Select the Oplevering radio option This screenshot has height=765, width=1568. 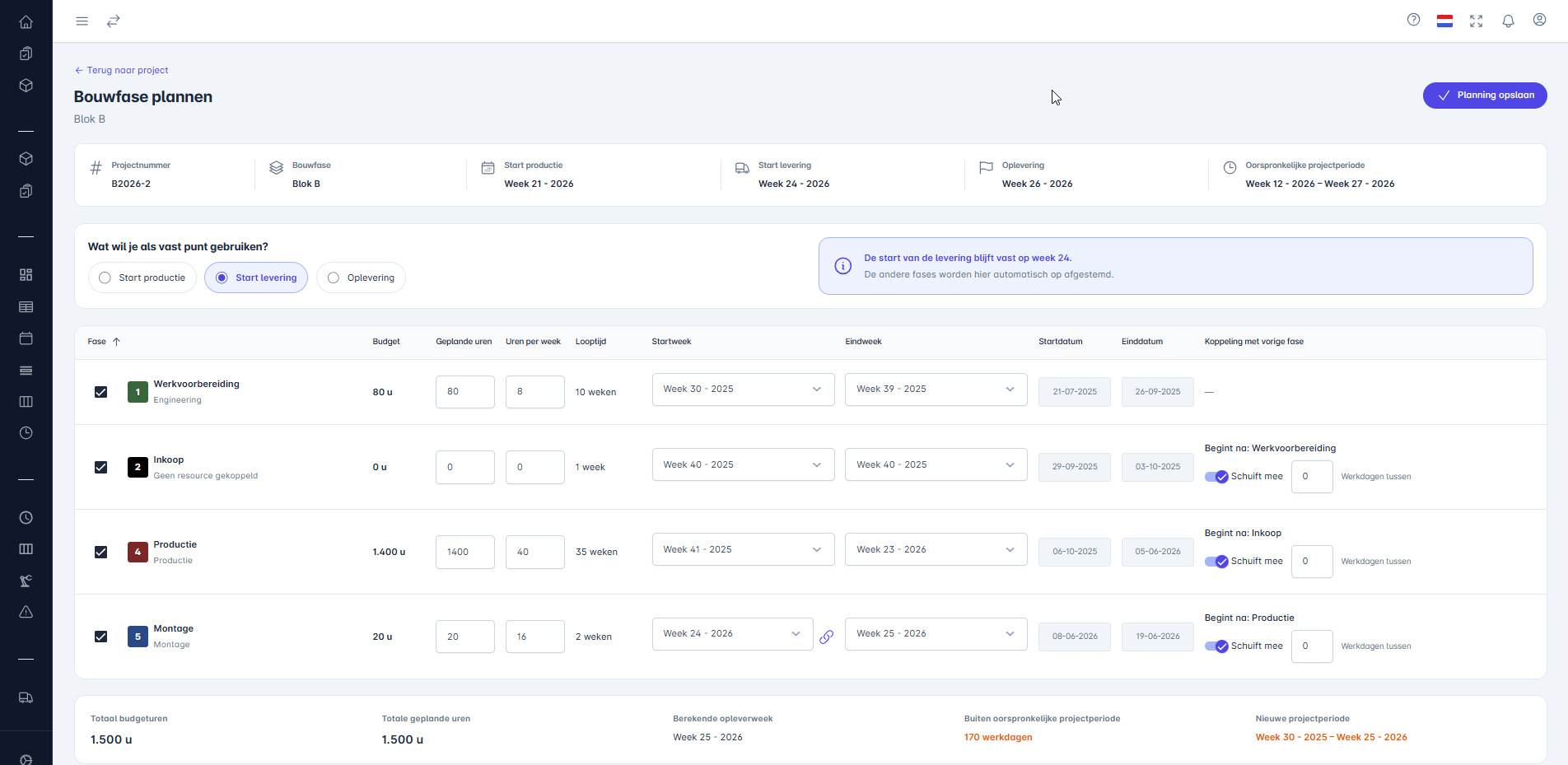pyautogui.click(x=361, y=278)
